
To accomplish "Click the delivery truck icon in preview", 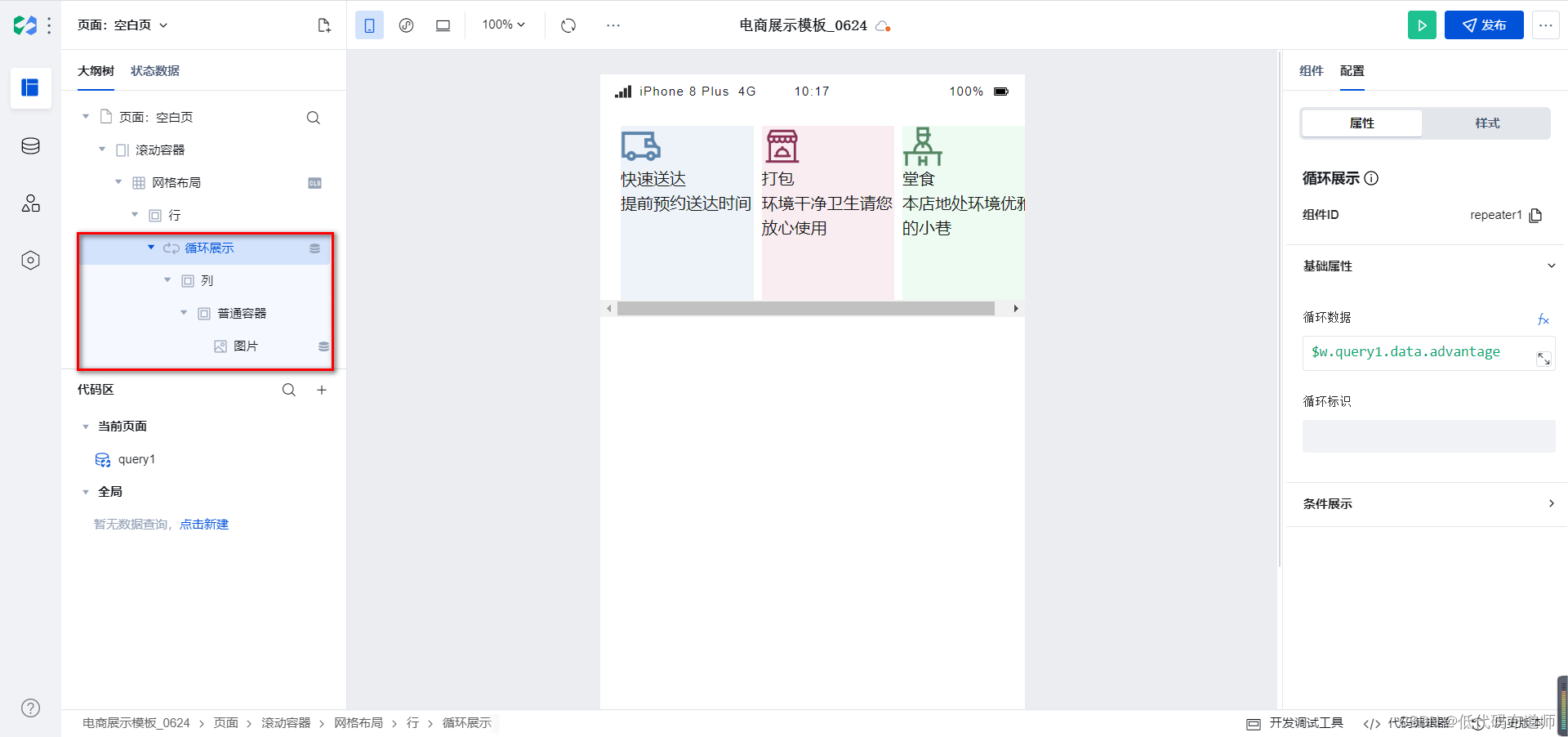I will pos(640,146).
